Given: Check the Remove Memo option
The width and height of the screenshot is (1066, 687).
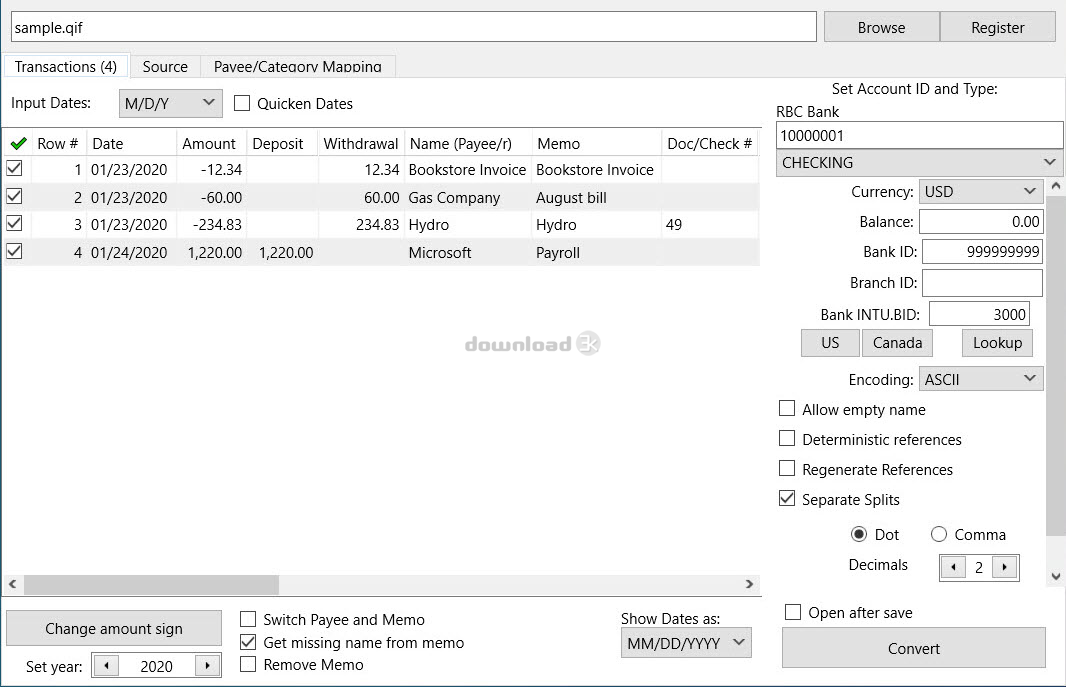Looking at the screenshot, I should coord(248,664).
